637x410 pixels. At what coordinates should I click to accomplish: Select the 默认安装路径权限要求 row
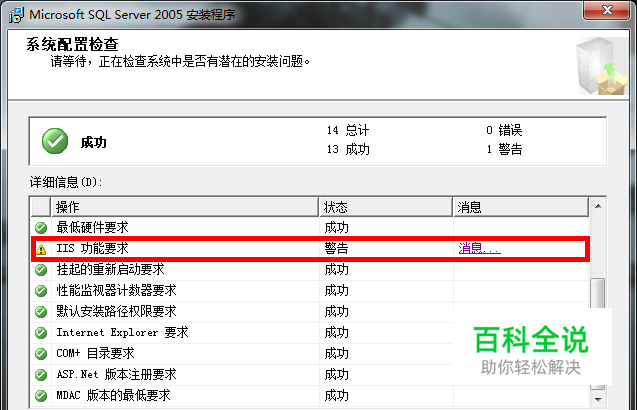click(x=310, y=312)
